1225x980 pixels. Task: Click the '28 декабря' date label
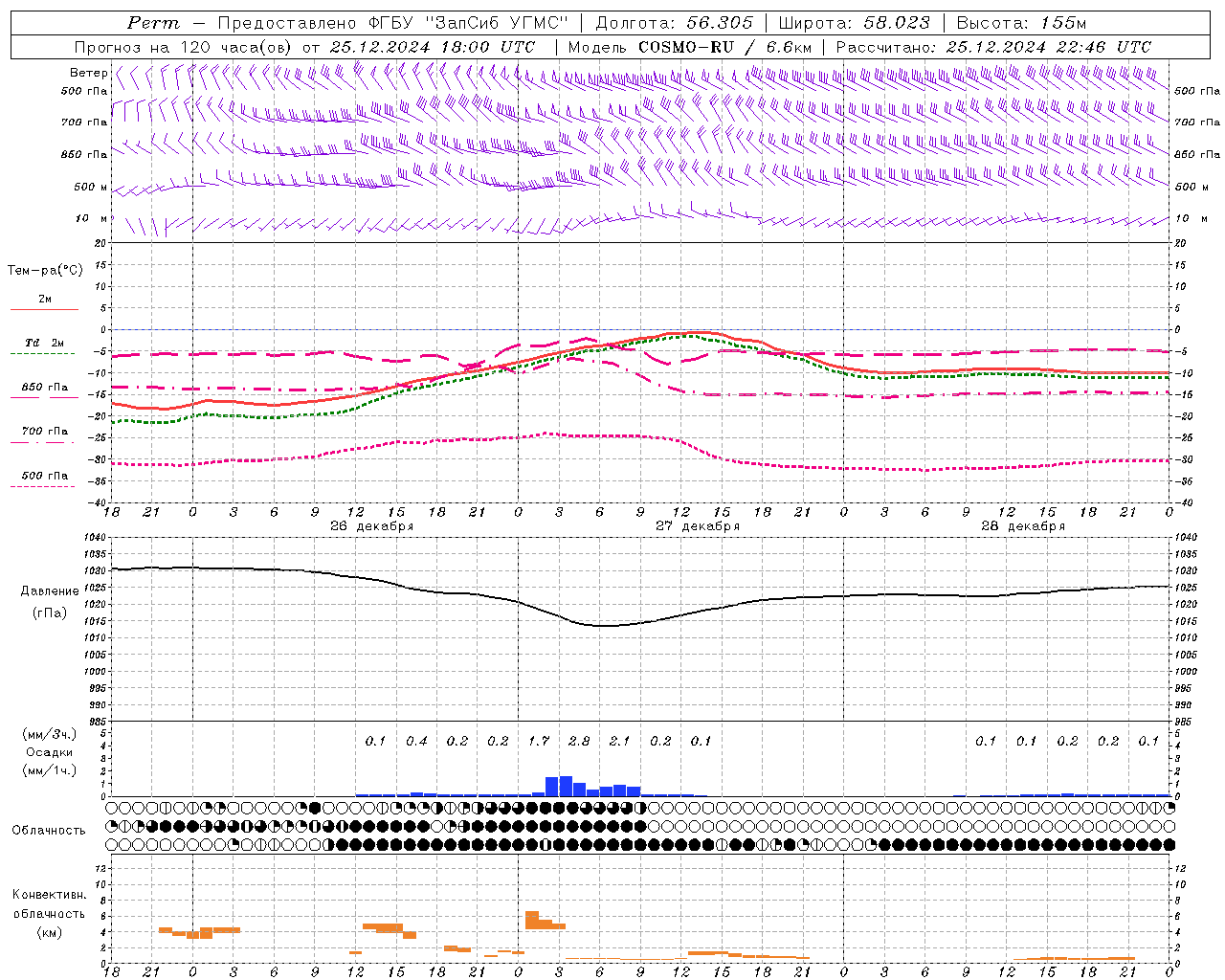(1023, 526)
